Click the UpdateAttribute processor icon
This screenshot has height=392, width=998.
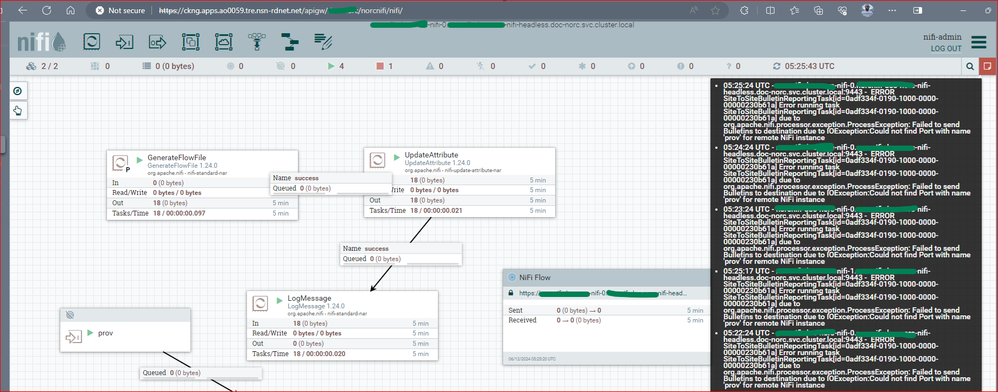click(x=377, y=160)
